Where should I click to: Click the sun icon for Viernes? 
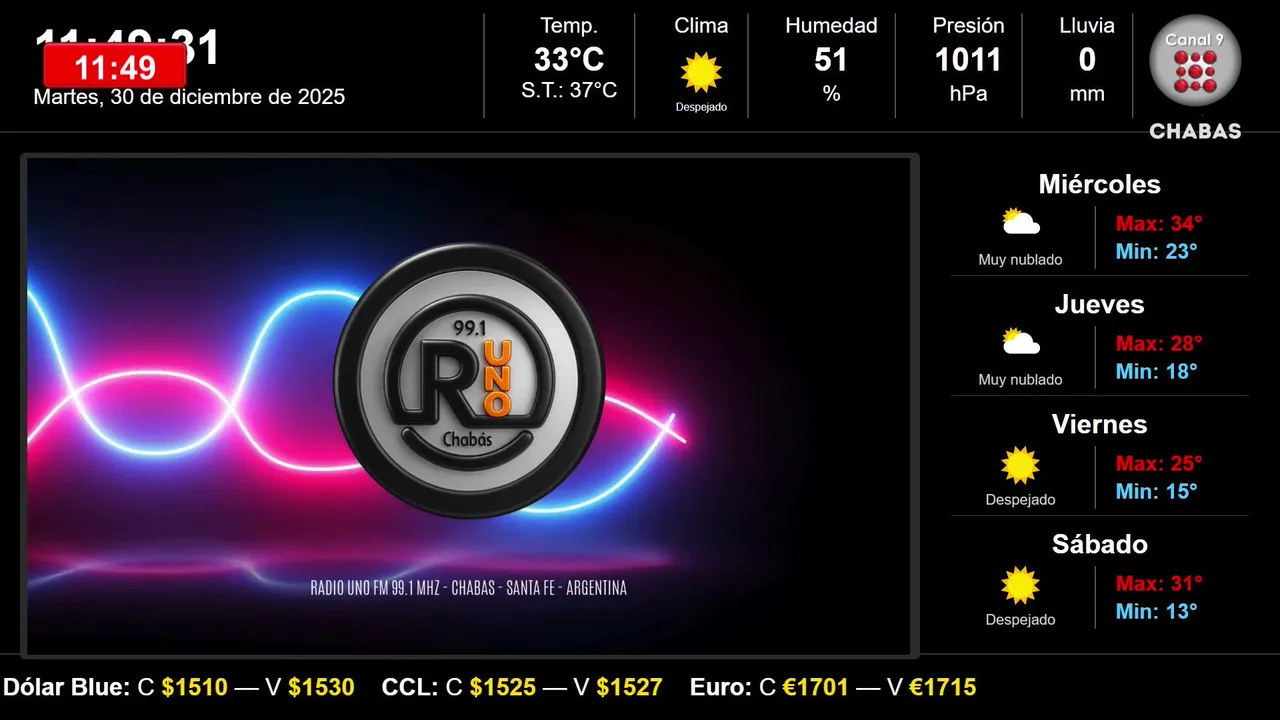click(x=1021, y=465)
